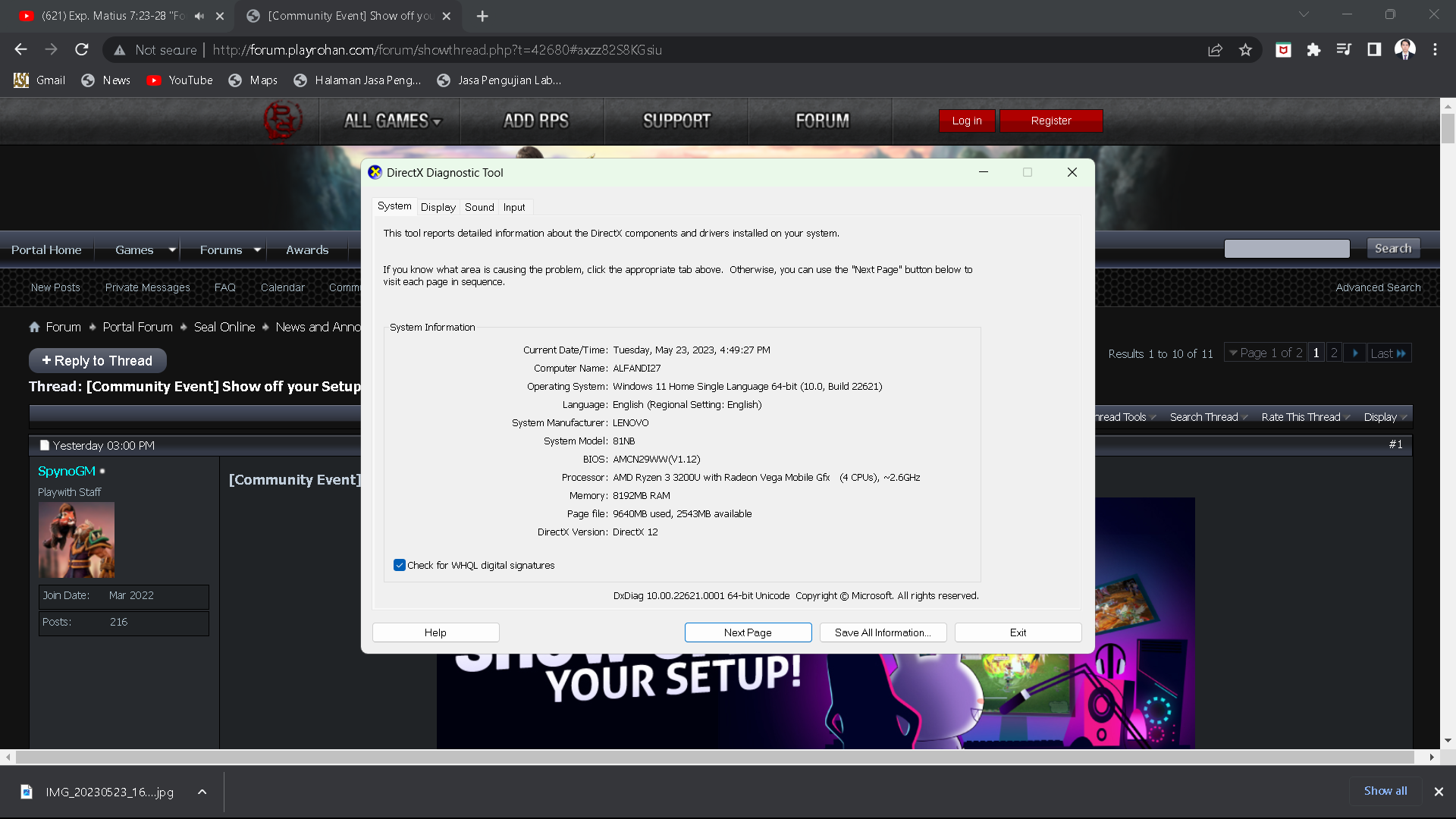Click the red Register button

[1051, 121]
